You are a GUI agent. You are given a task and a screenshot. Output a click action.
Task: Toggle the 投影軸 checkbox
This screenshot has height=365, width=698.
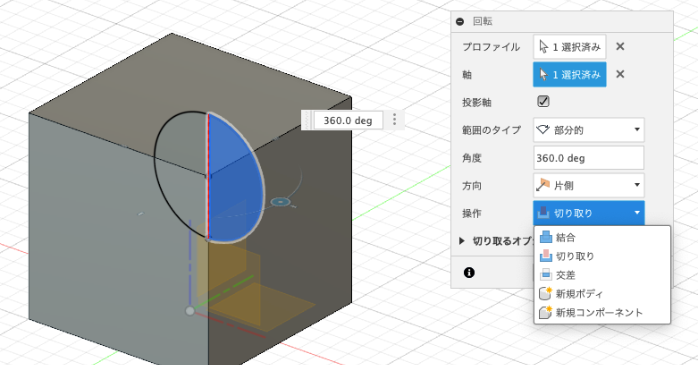[543, 101]
